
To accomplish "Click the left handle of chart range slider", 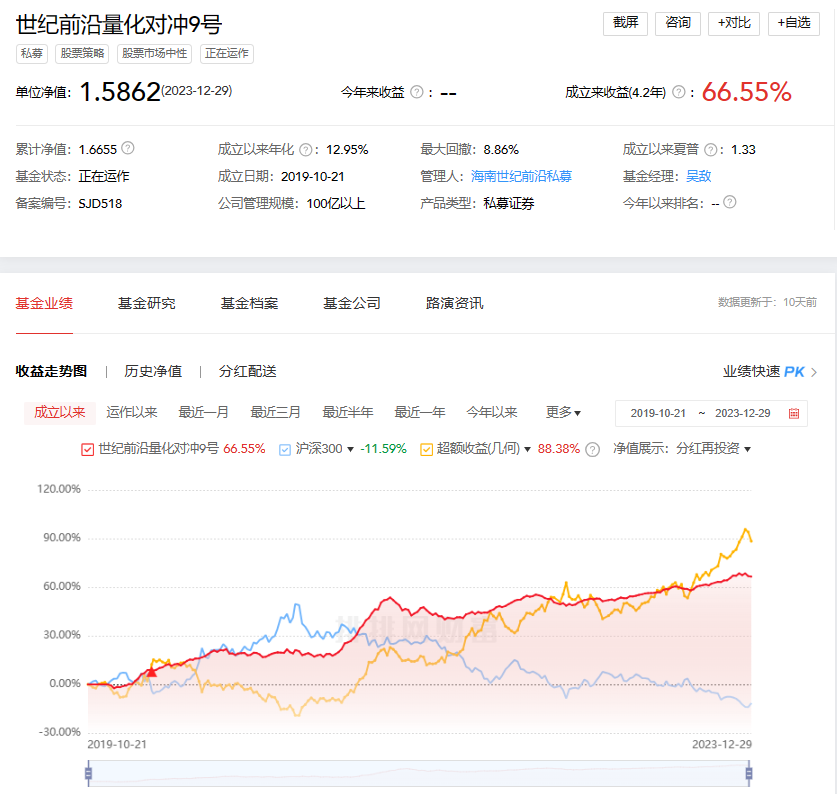I will click(x=89, y=773).
